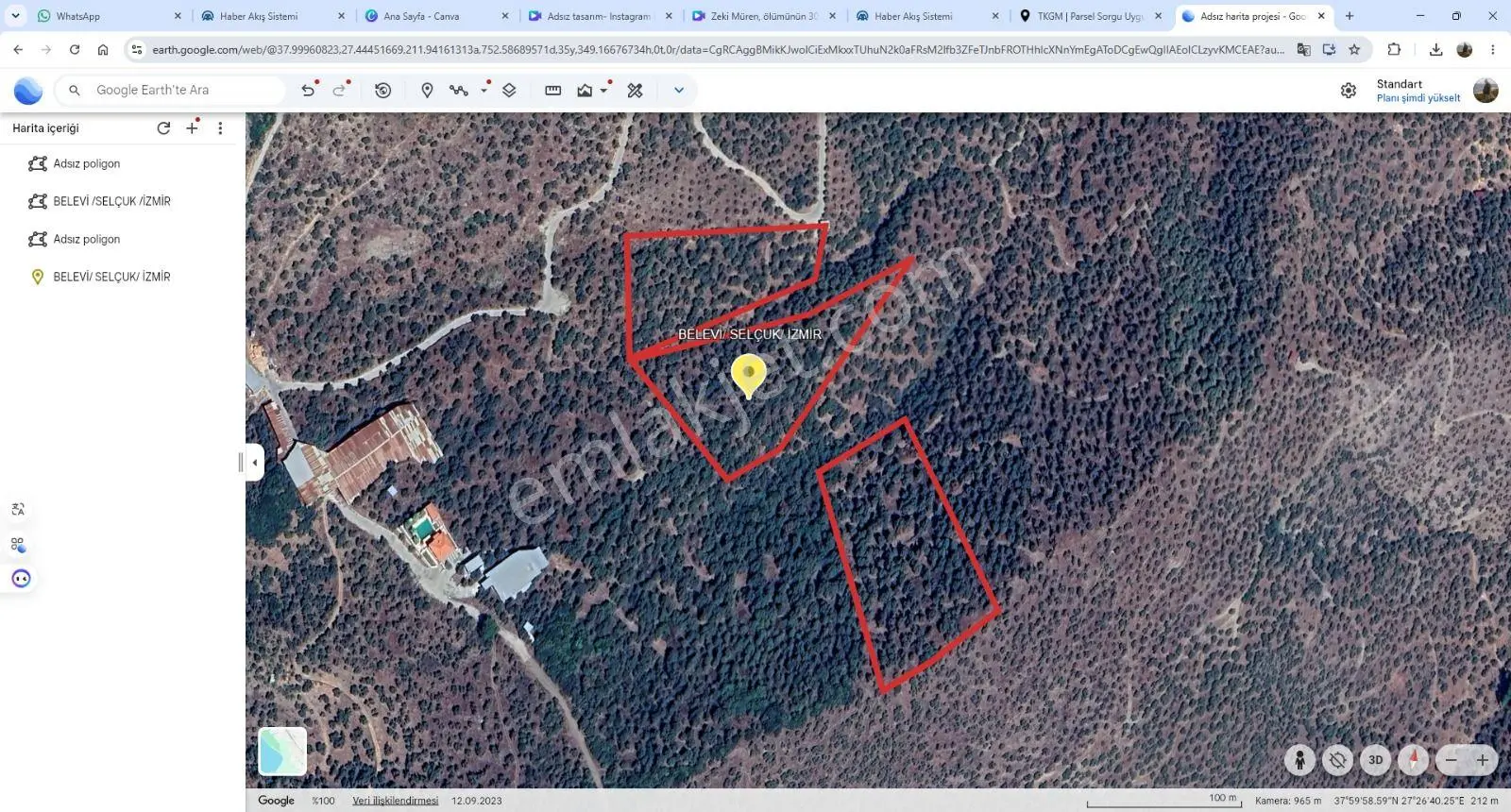Select the draw path or polygon tool
The image size is (1511, 812).
[459, 91]
